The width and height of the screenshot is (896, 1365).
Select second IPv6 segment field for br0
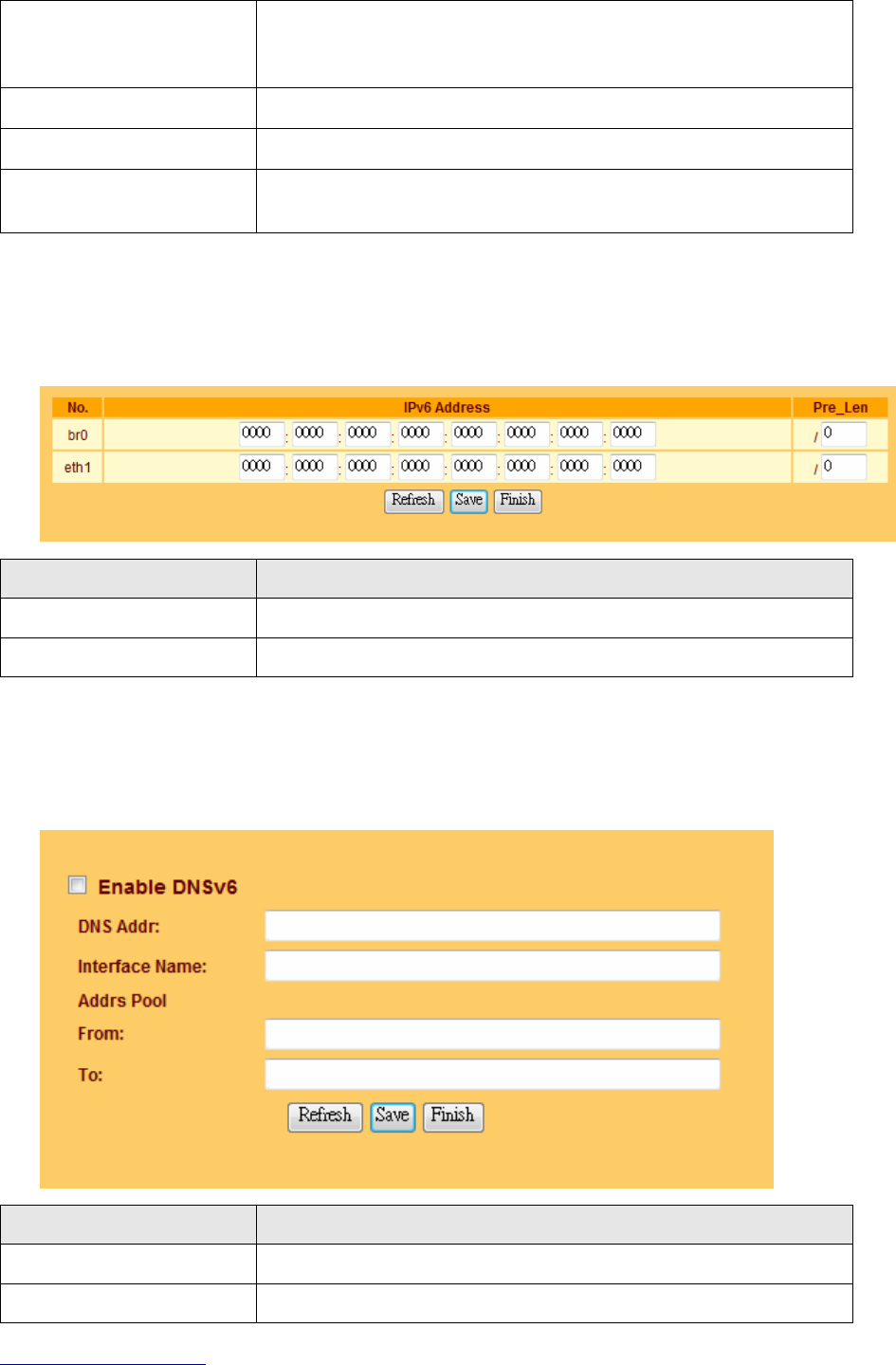315,434
